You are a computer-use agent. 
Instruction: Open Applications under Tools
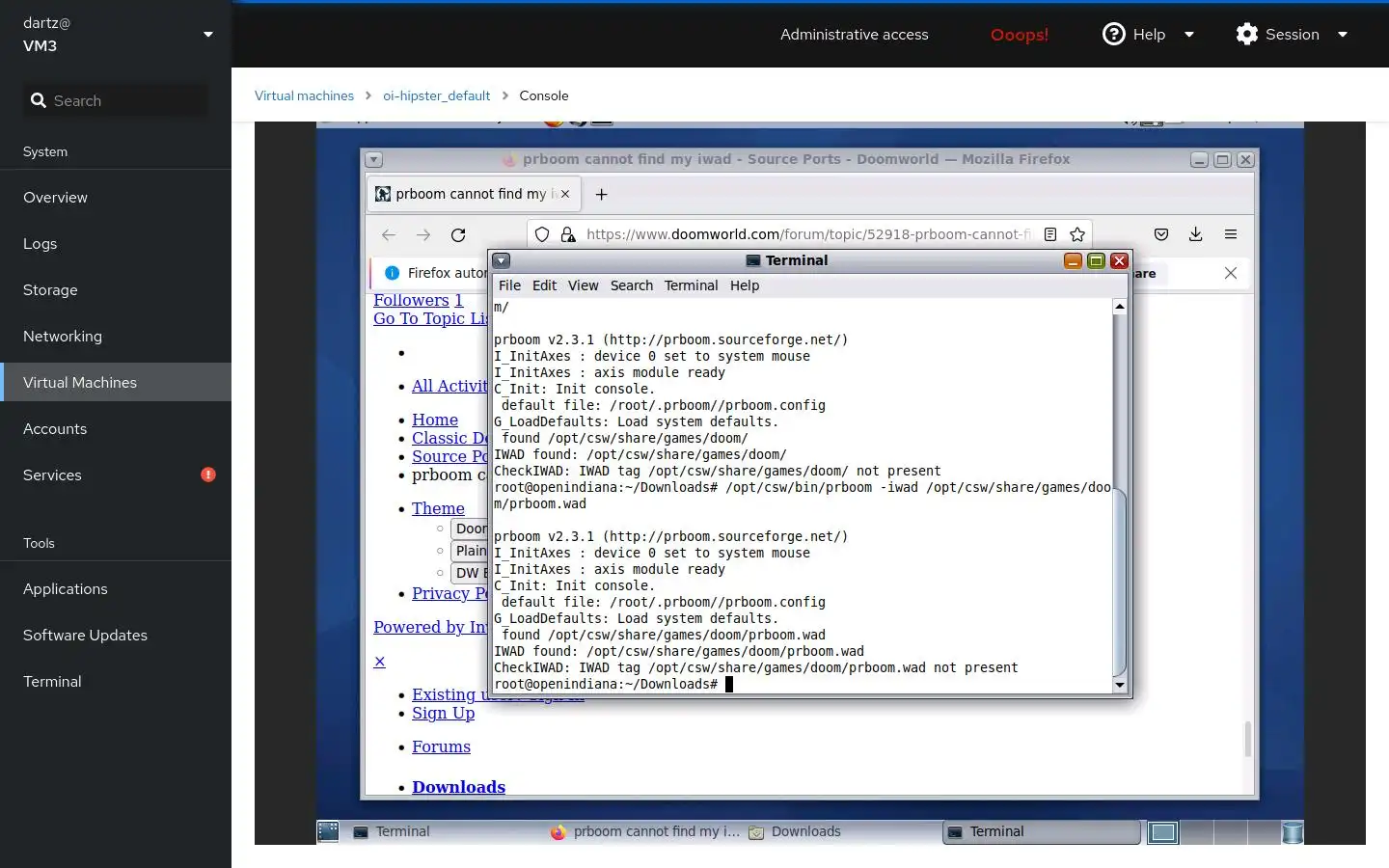pos(116,588)
